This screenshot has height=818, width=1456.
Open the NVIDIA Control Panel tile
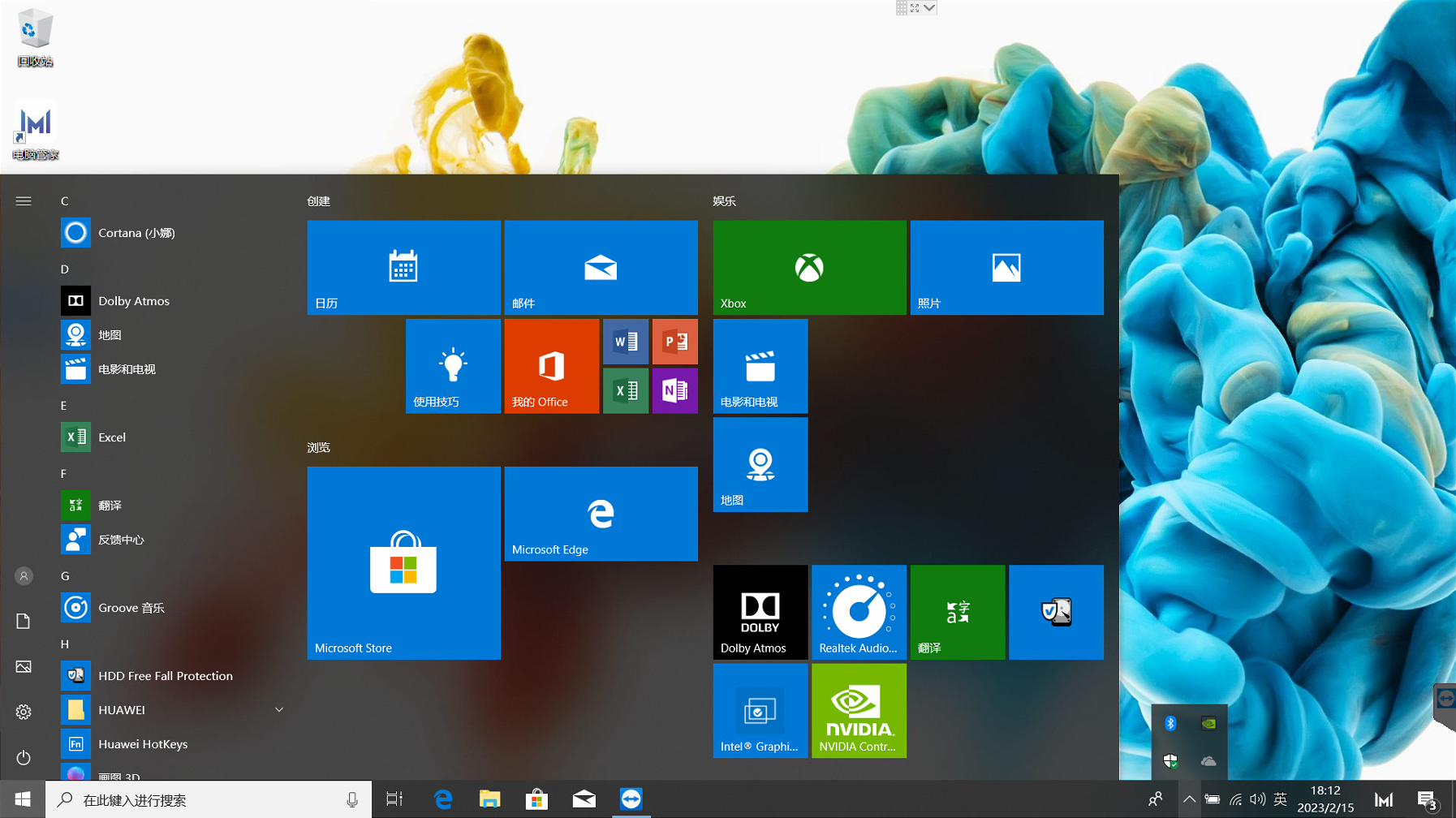click(859, 711)
